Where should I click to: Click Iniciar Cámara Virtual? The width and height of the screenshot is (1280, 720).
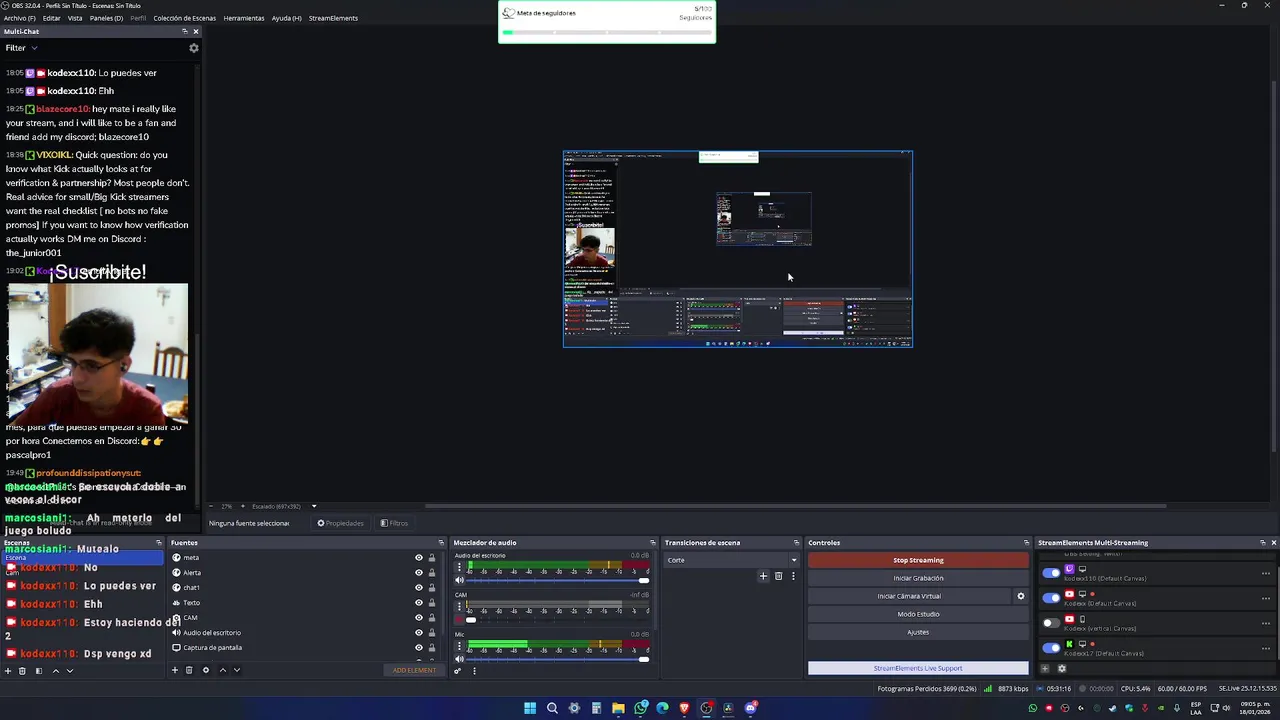click(x=909, y=596)
